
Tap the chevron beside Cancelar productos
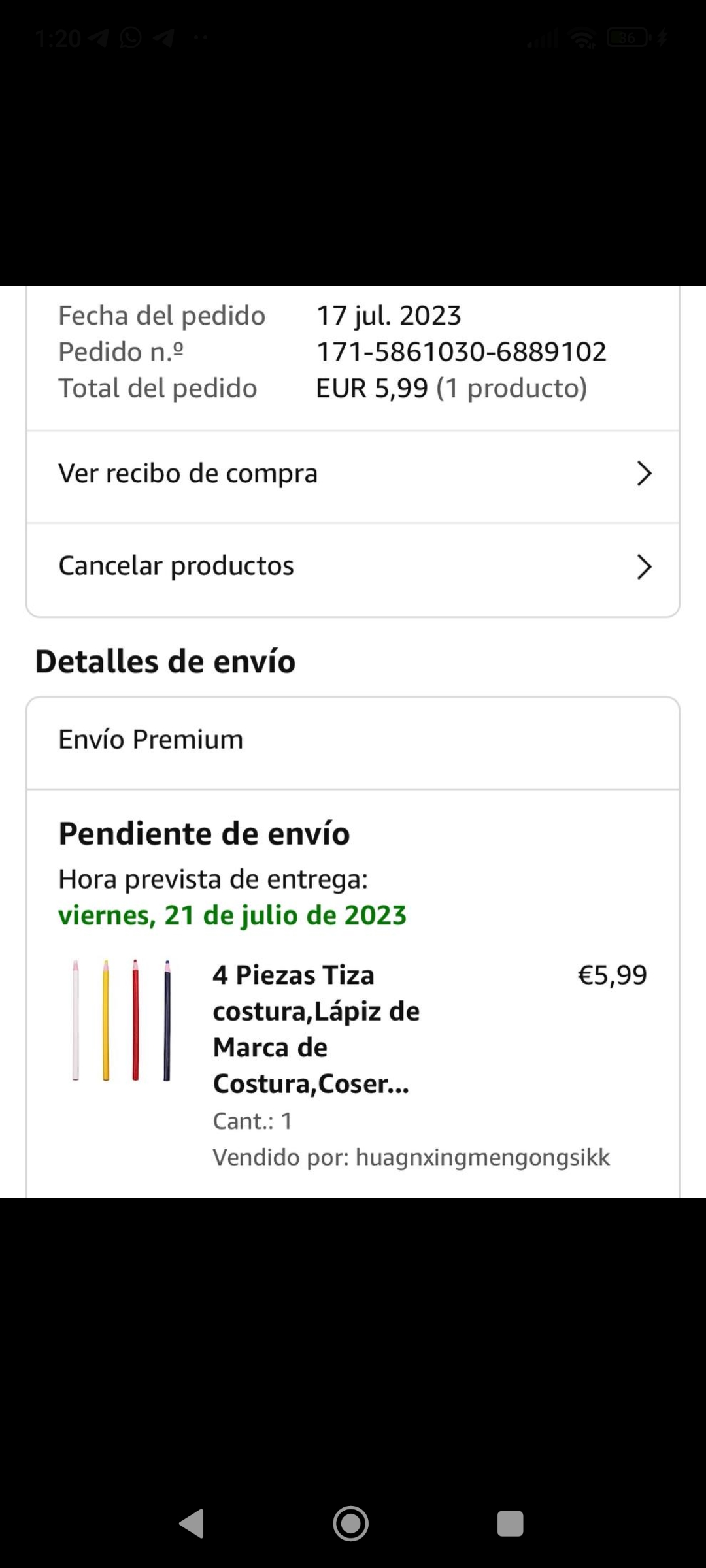pyautogui.click(x=644, y=566)
